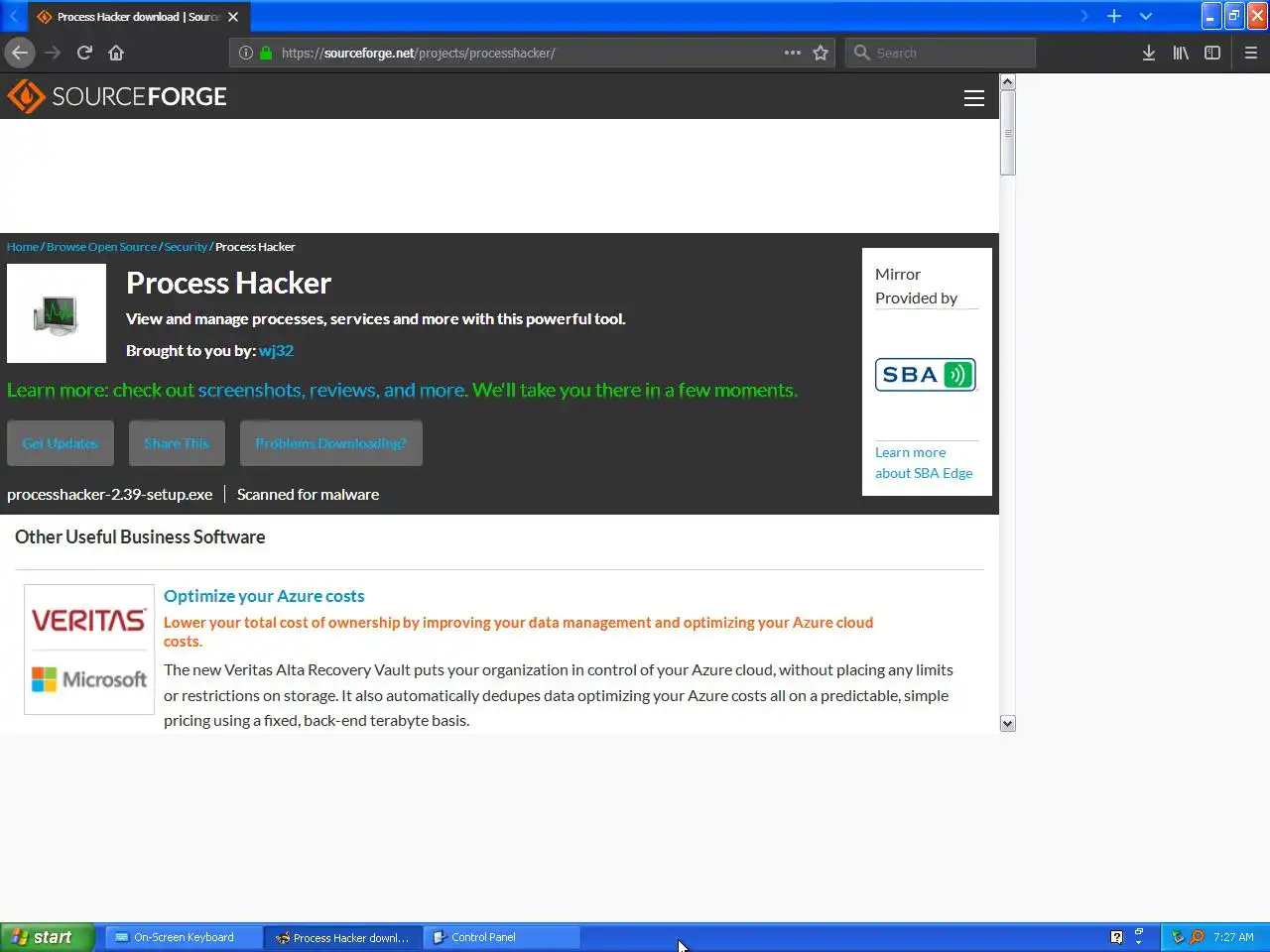
Task: Click the Get Updates button
Action: 61,443
